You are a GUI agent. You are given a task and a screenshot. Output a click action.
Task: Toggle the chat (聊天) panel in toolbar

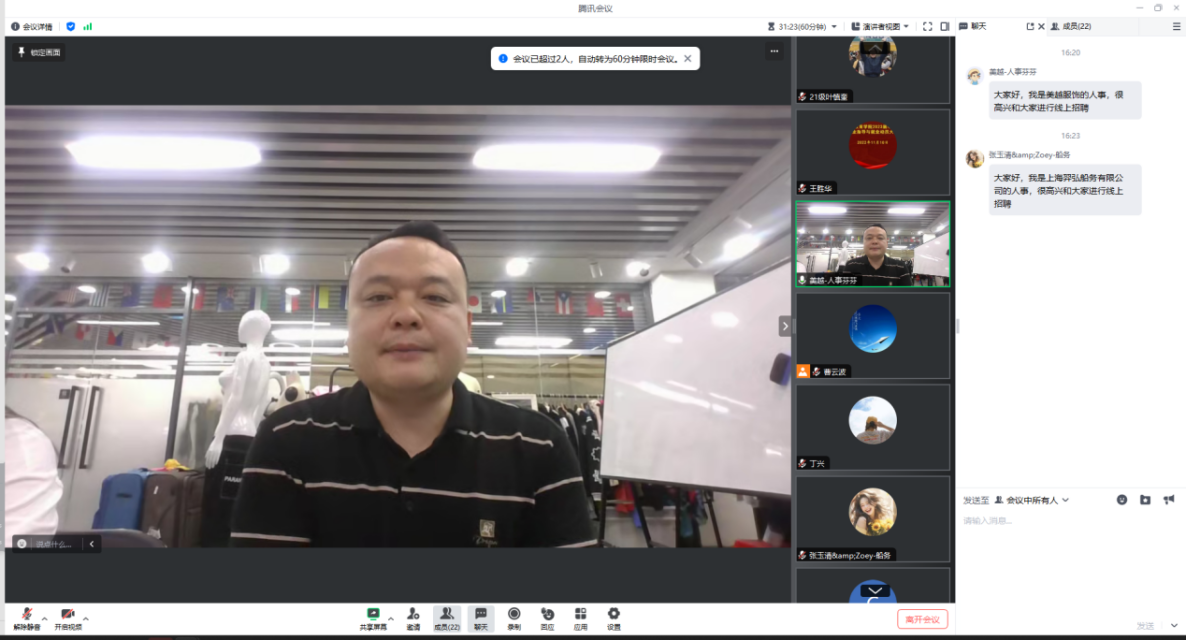coord(480,615)
